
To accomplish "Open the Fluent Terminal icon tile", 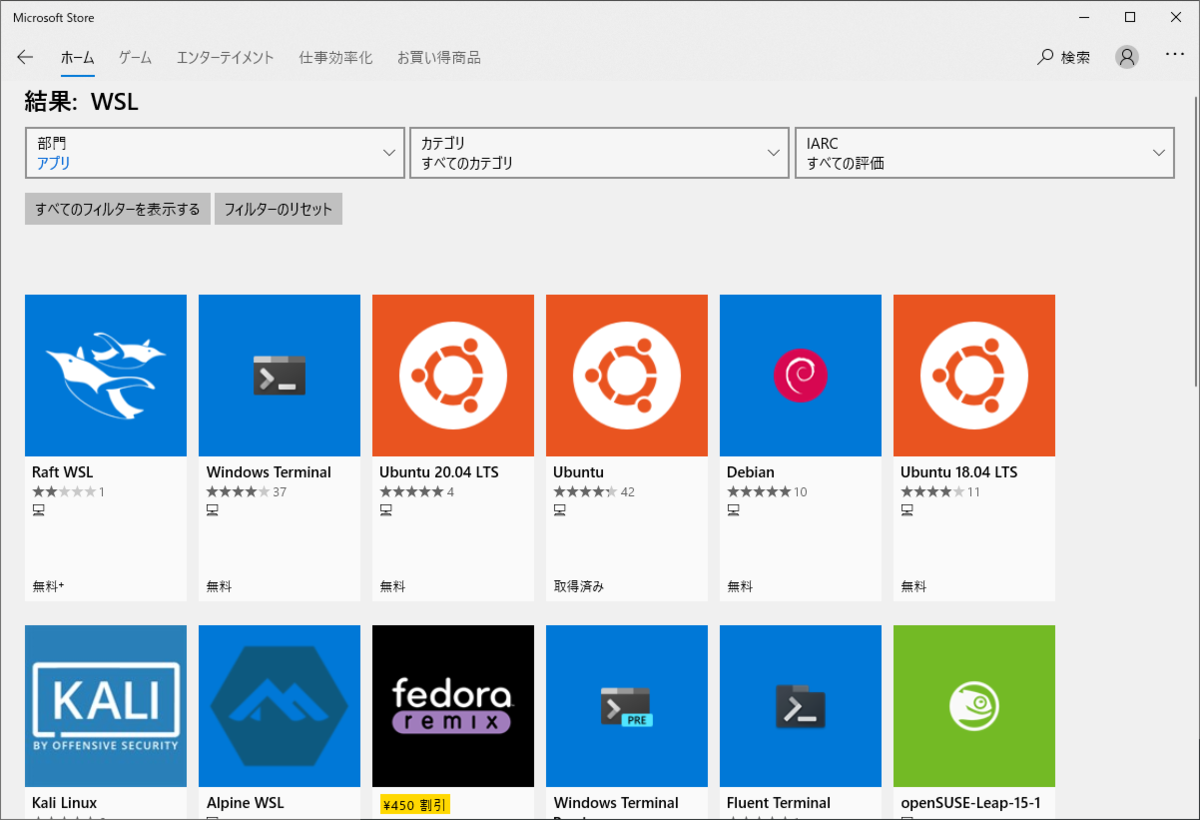I will coord(800,706).
